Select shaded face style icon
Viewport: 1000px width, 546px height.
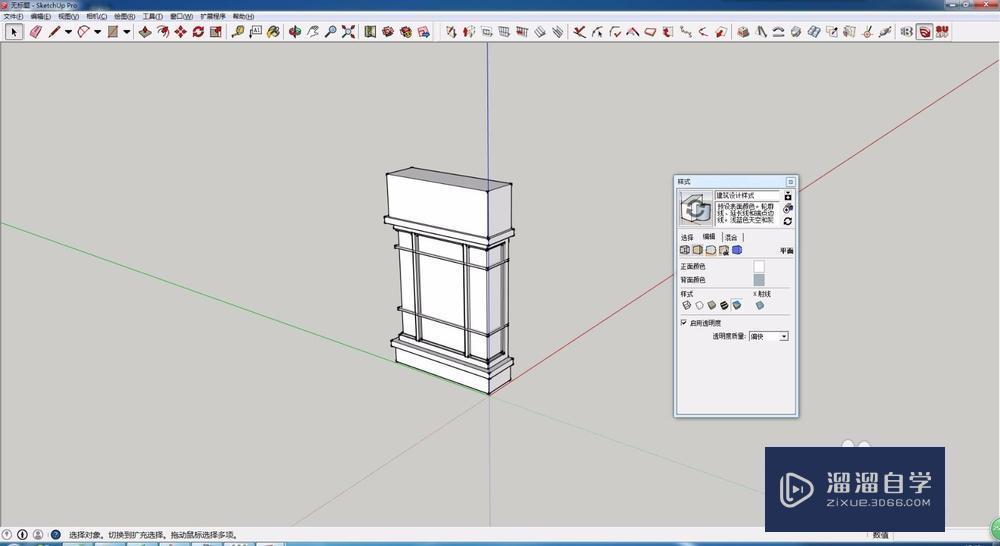tap(712, 305)
